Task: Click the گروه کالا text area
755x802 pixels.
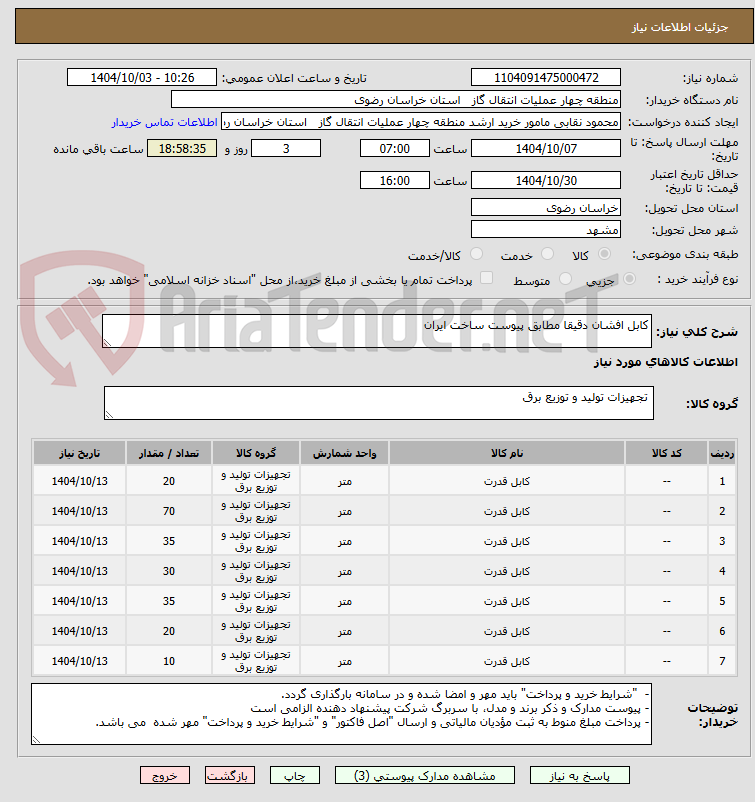Action: (379, 403)
